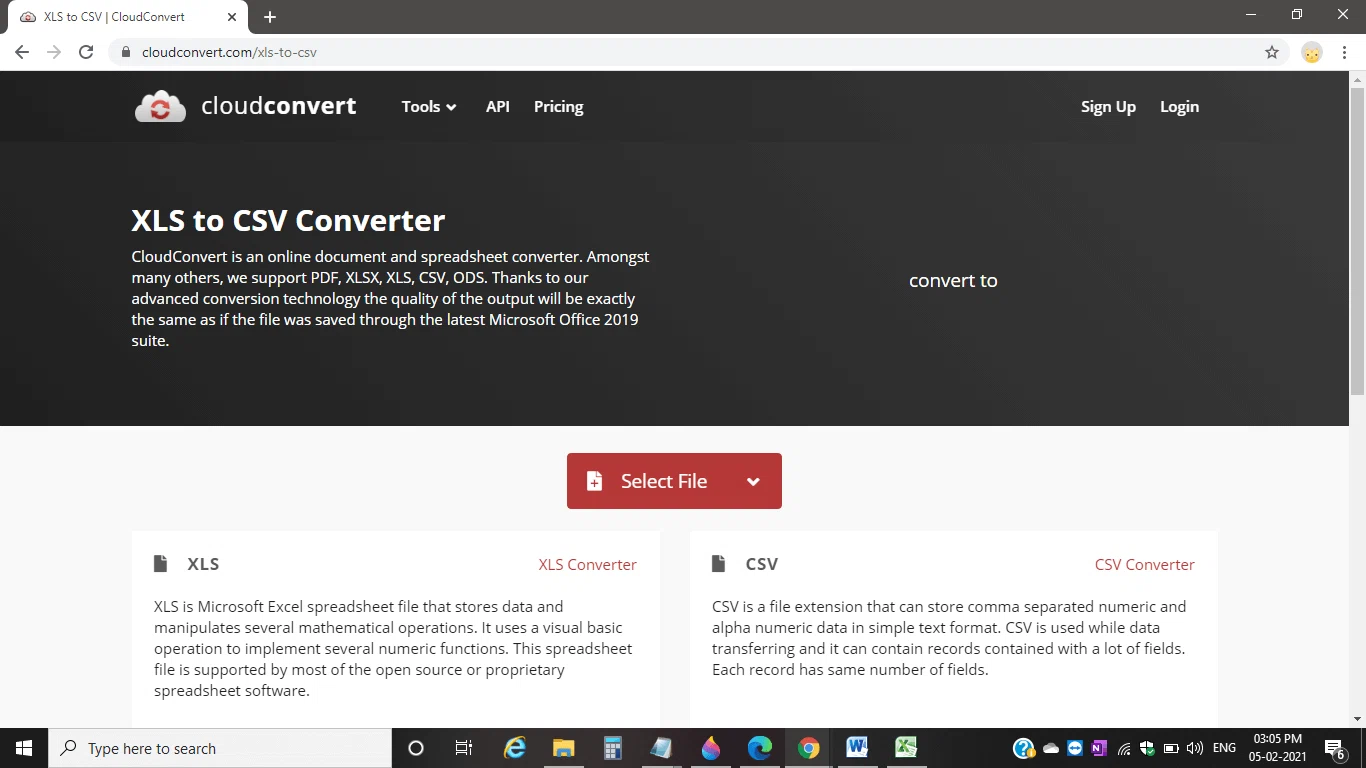Open the Calculator app in taskbar

click(613, 748)
